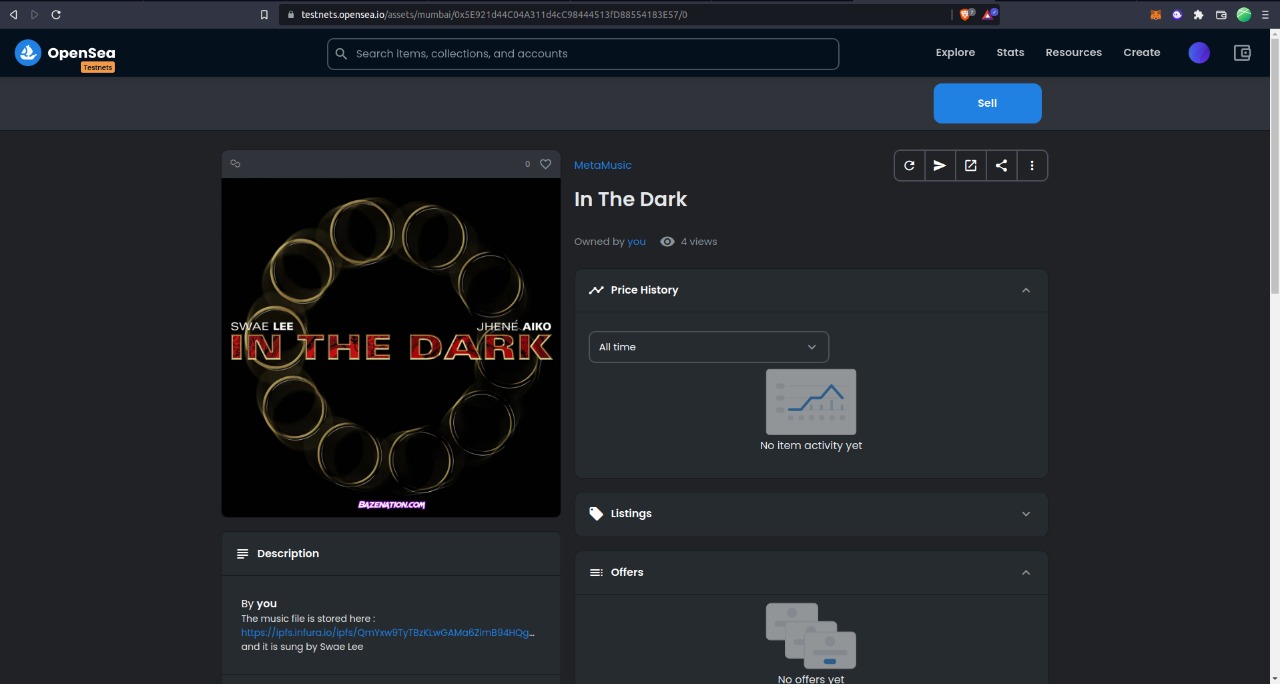1280x684 pixels.
Task: Open the OpenSea account avatar
Action: 1199,53
